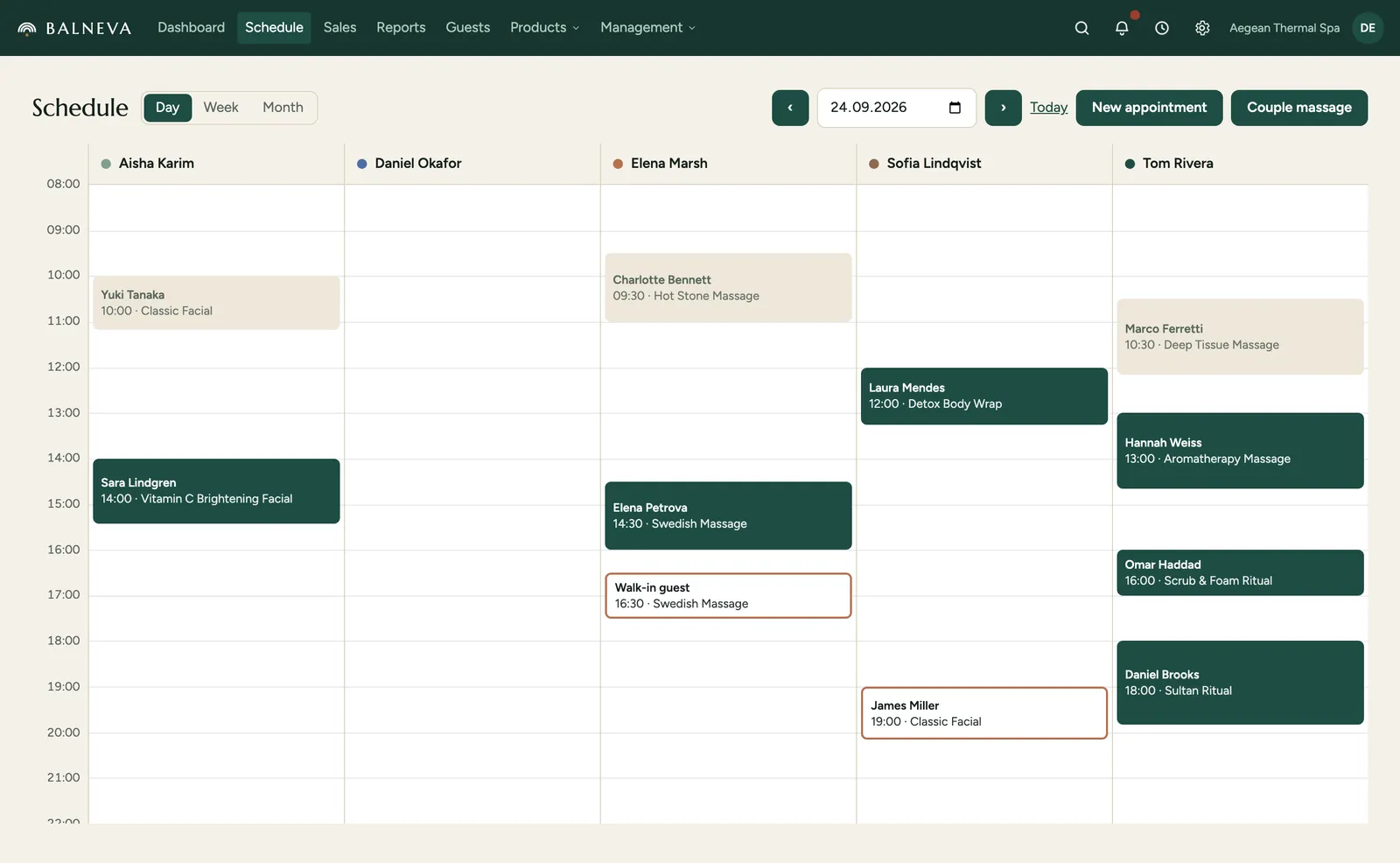Screen dimensions: 1400x863
Task: Select the Sofia Lindqvist column header
Action: click(984, 164)
